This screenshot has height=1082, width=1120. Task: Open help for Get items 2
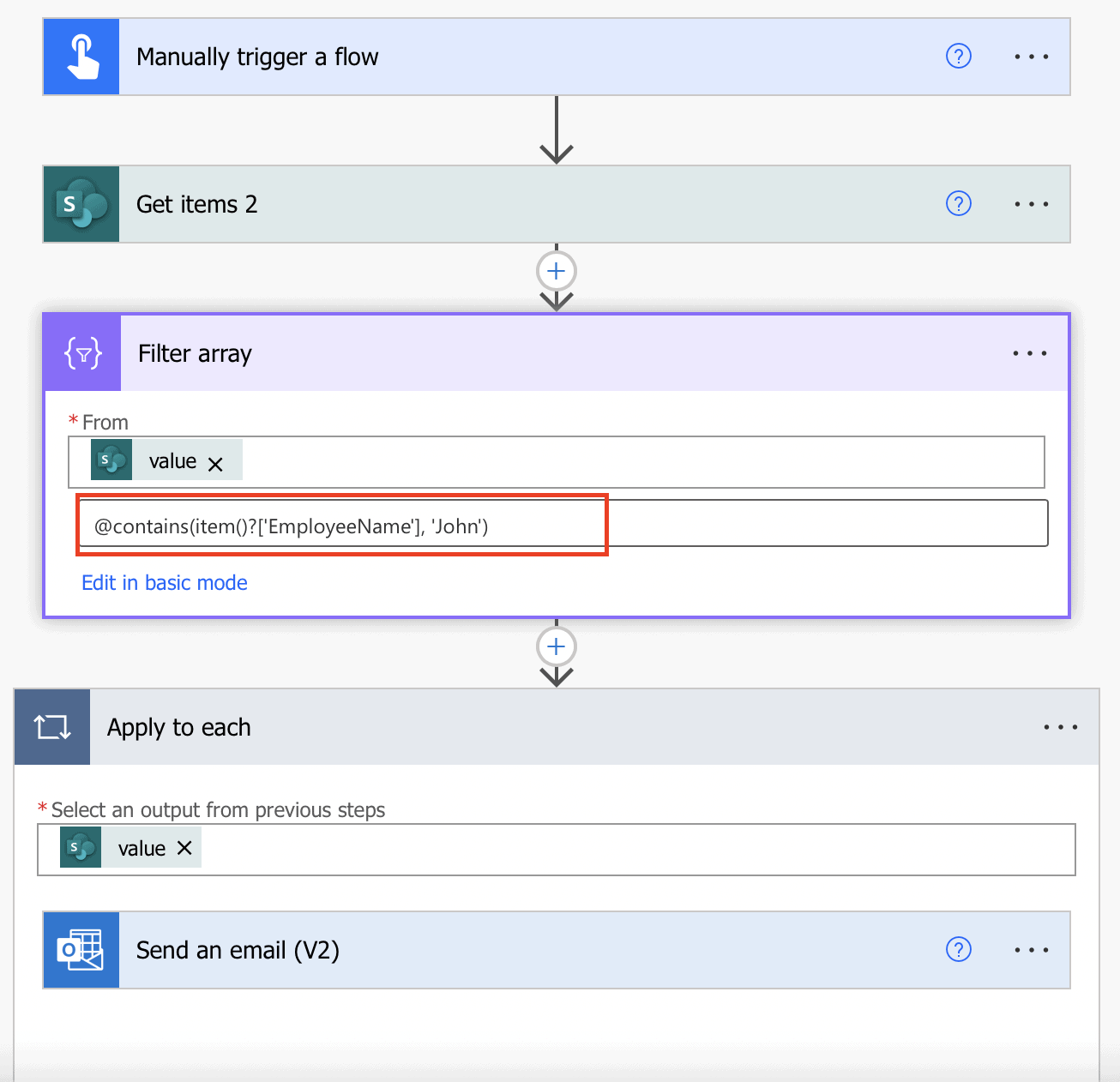point(958,203)
